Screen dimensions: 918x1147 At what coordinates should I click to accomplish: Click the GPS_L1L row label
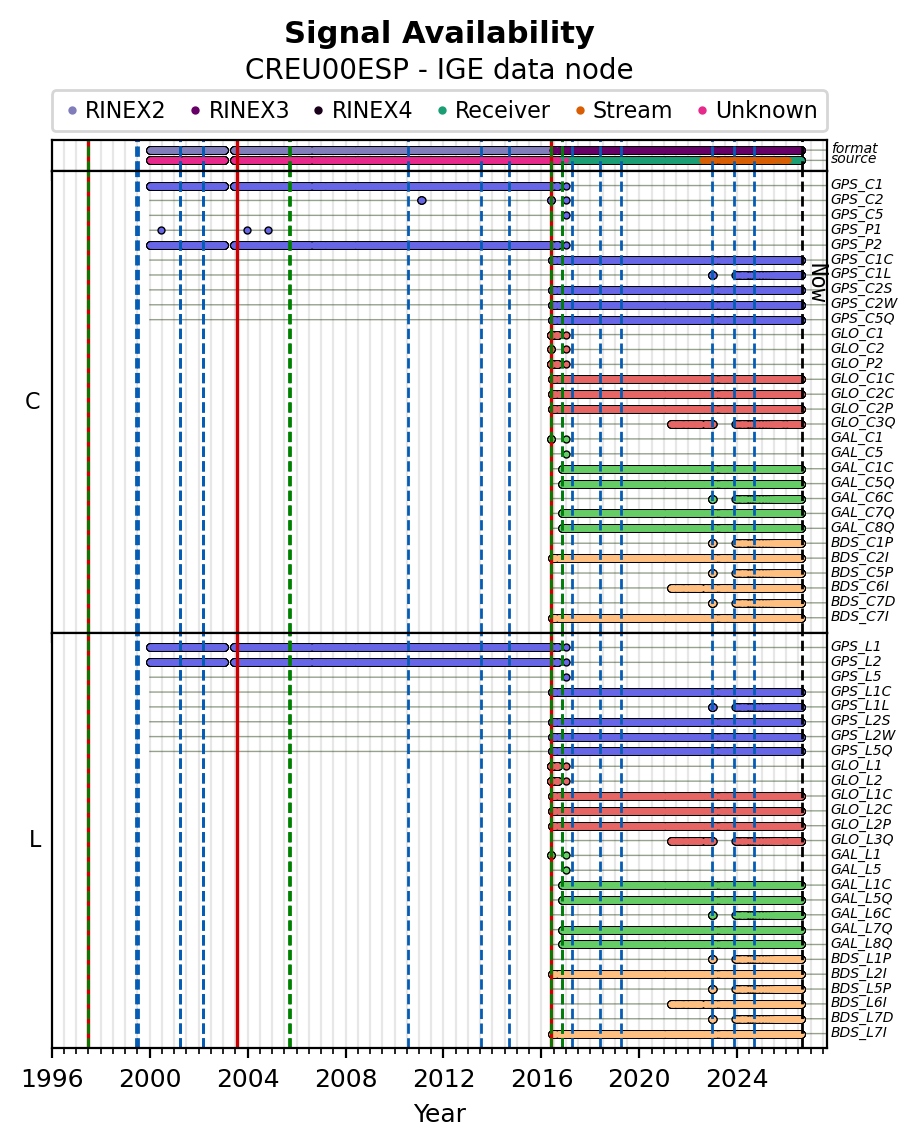859,705
